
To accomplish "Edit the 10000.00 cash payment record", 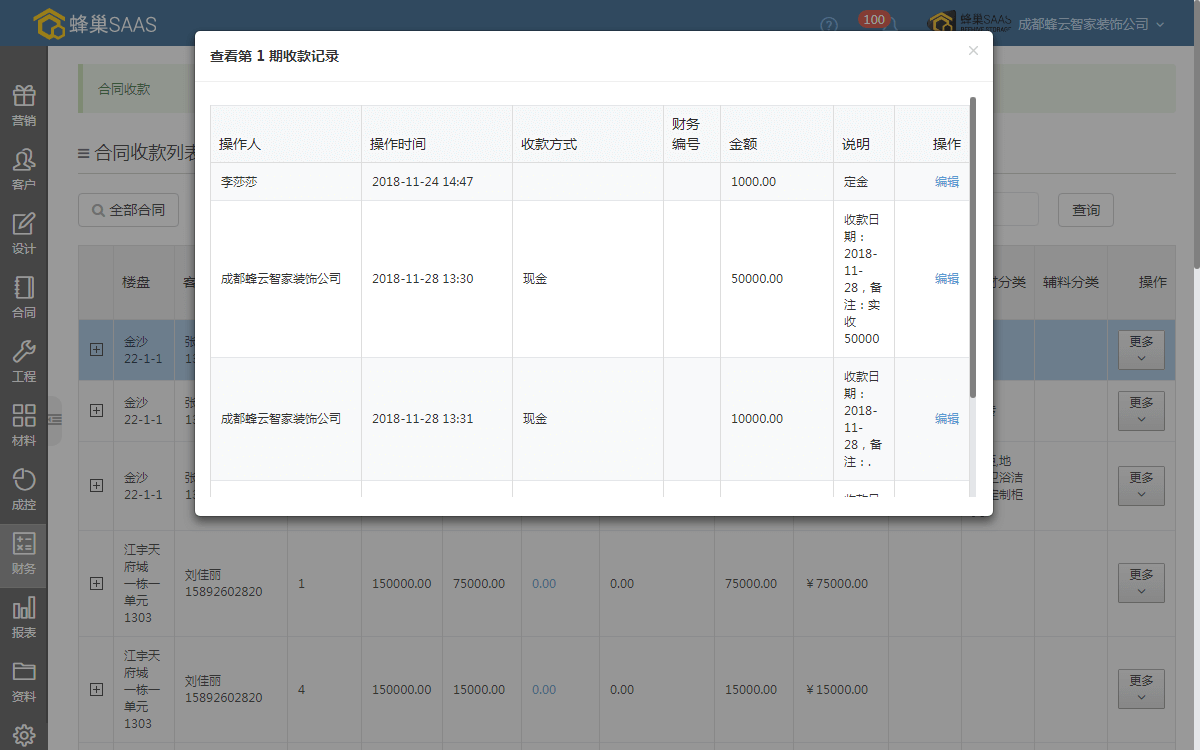I will 946,419.
